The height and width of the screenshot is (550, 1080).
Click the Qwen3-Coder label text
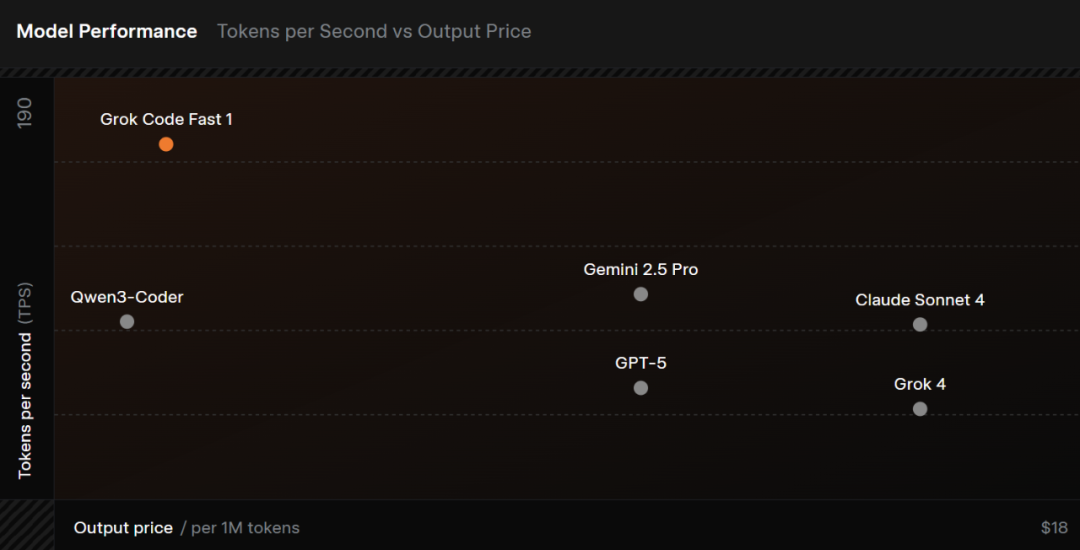coord(127,297)
